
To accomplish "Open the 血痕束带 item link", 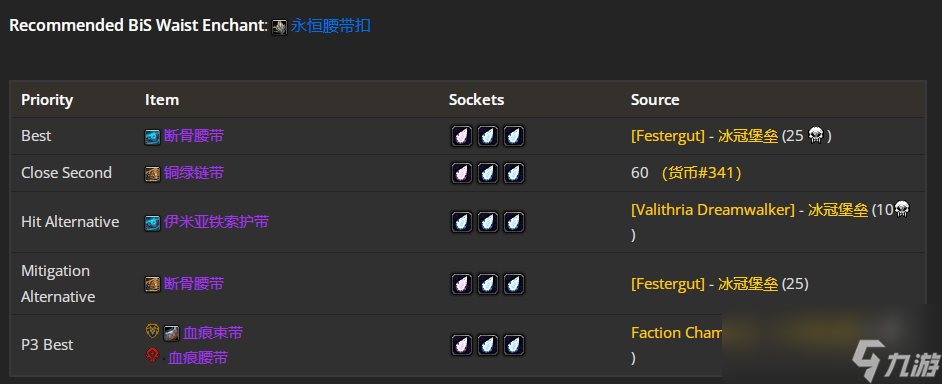I will coord(213,333).
